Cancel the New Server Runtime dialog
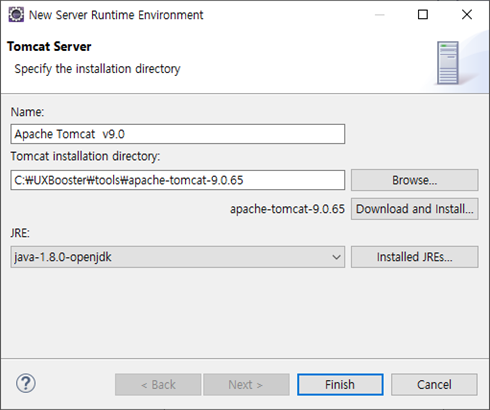 point(434,385)
